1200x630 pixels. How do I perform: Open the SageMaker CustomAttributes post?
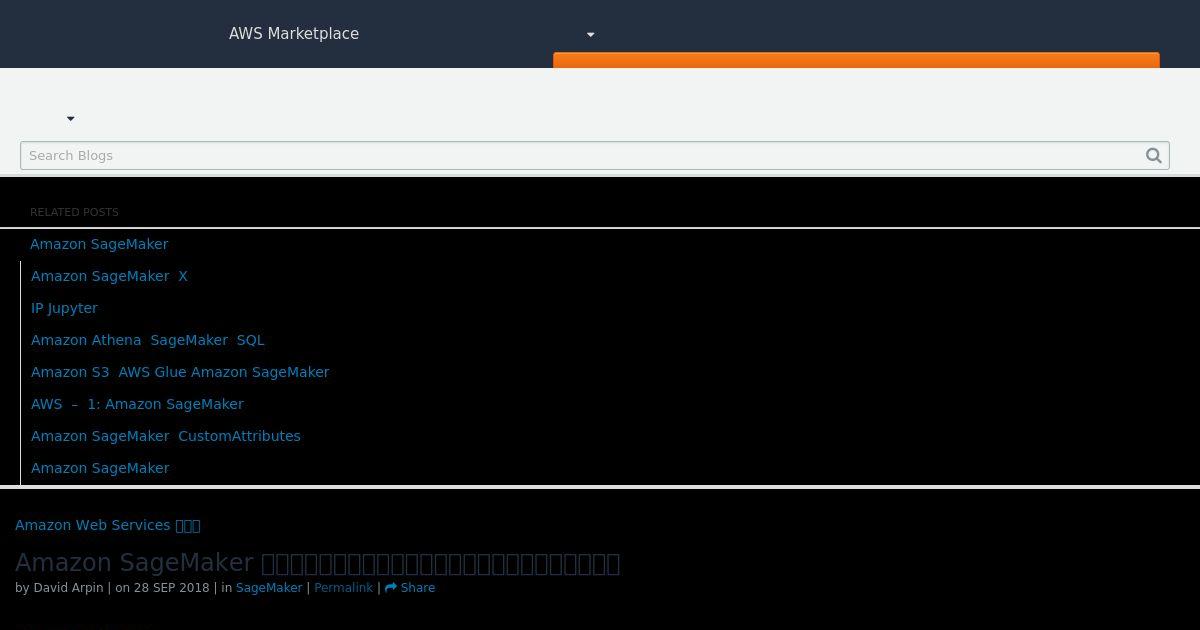click(x=166, y=436)
